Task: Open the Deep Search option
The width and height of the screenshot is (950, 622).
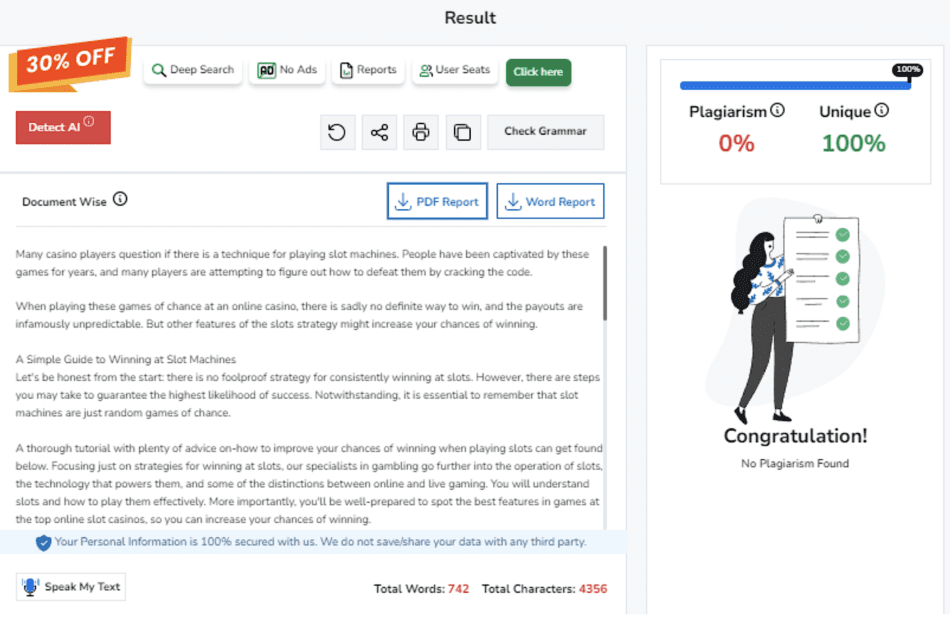Action: coord(192,70)
